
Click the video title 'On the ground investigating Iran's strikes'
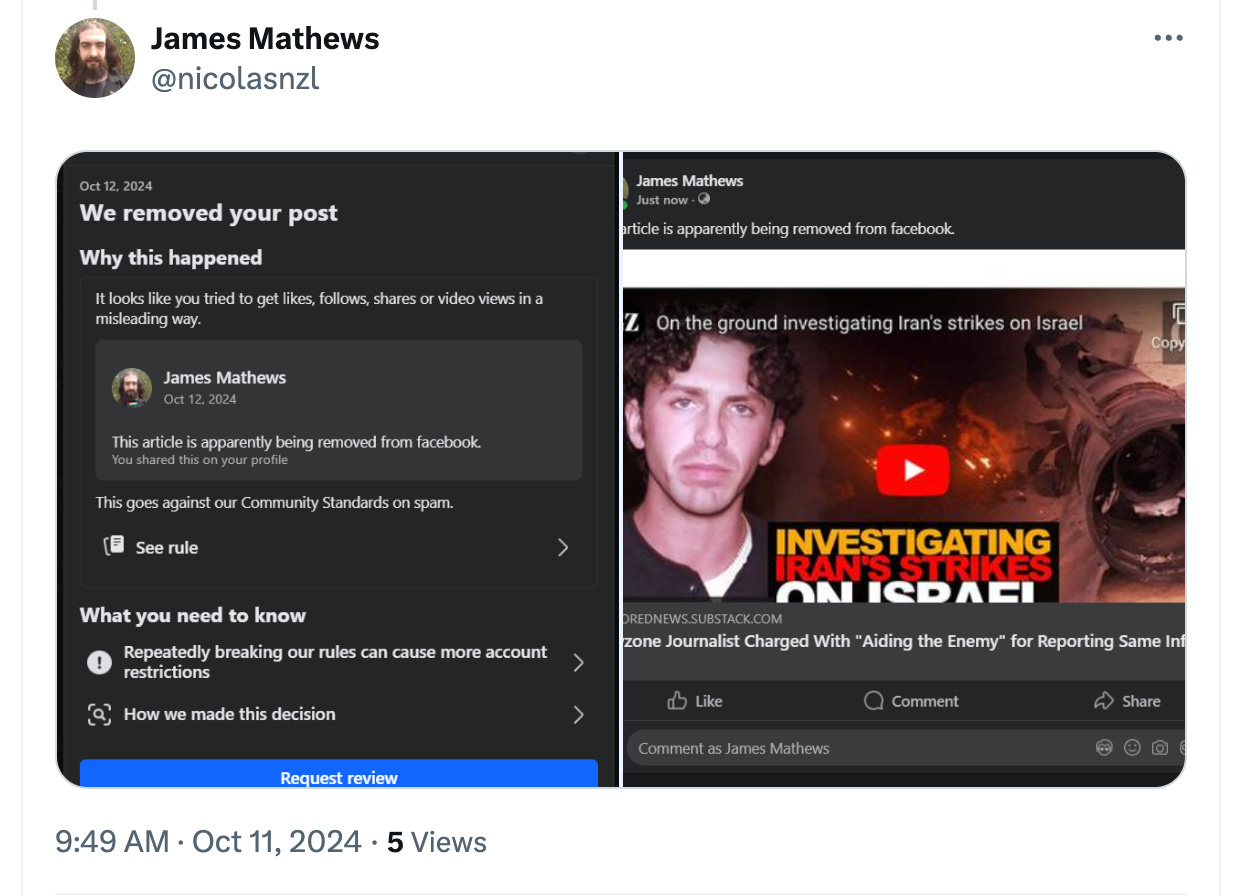coord(869,323)
